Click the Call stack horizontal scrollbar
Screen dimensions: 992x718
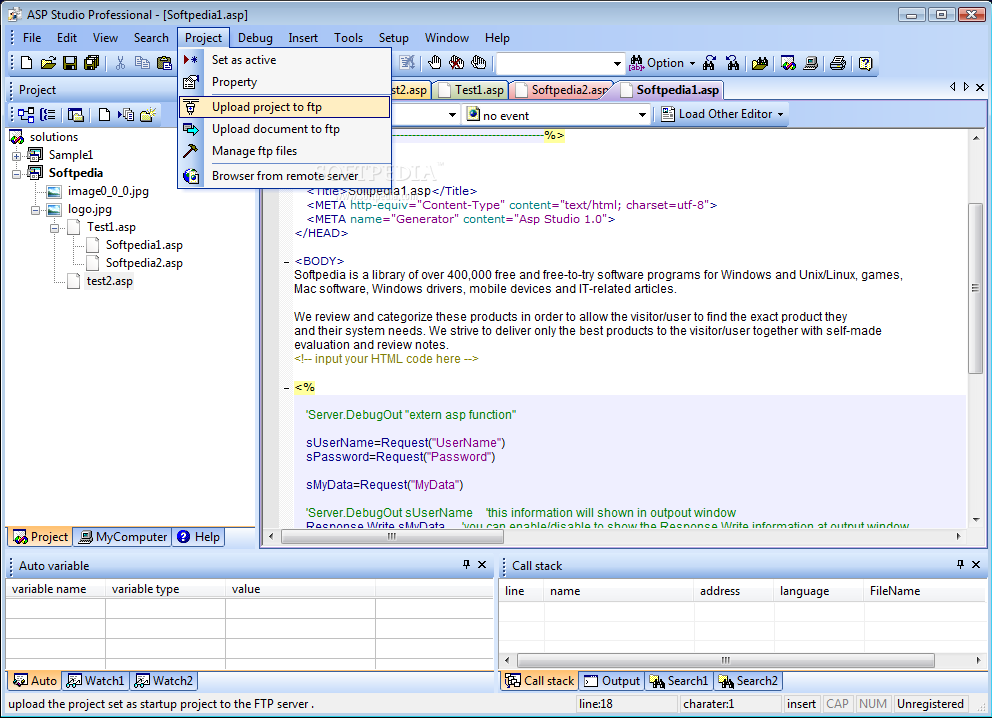click(726, 660)
